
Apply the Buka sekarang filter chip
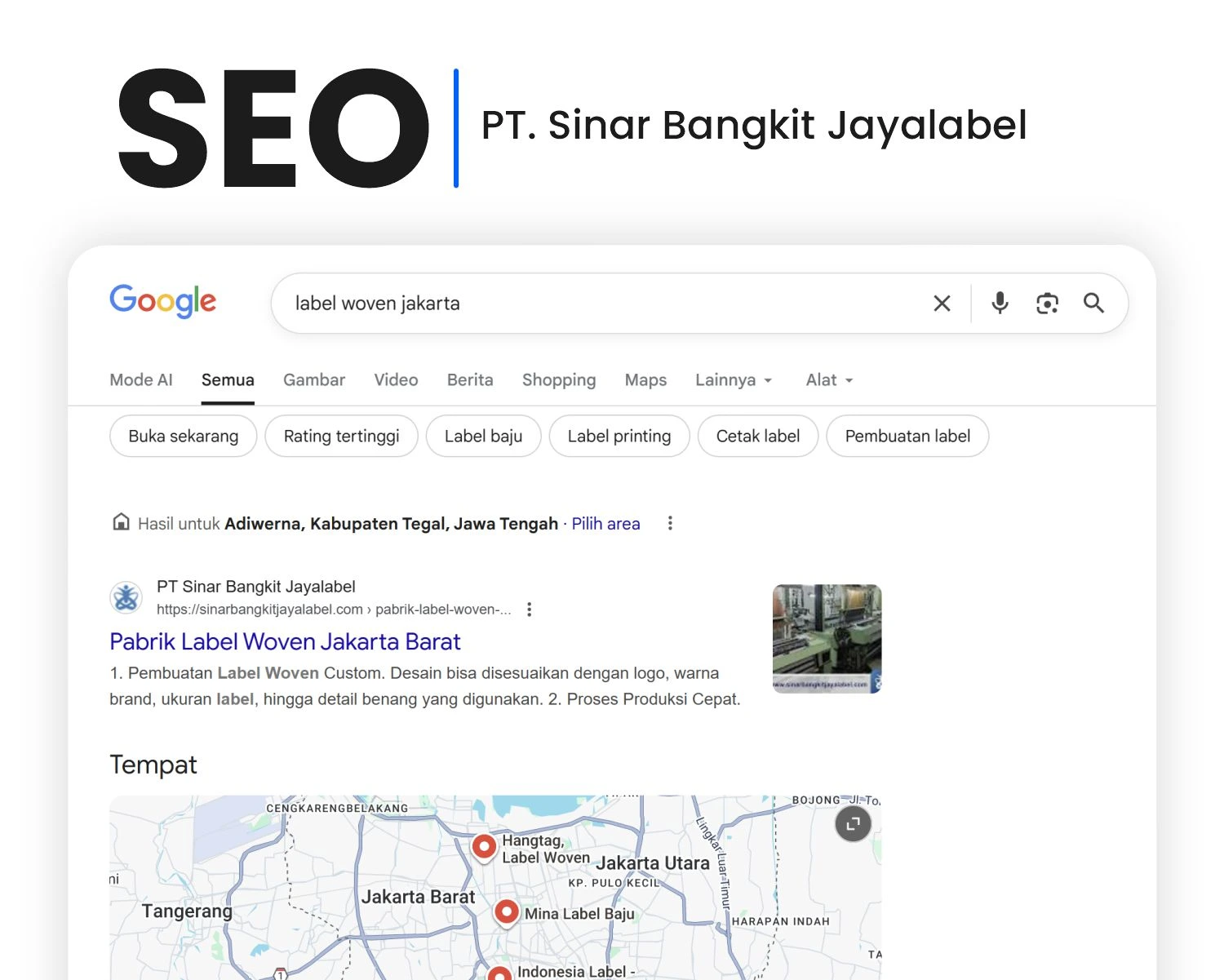tap(184, 437)
